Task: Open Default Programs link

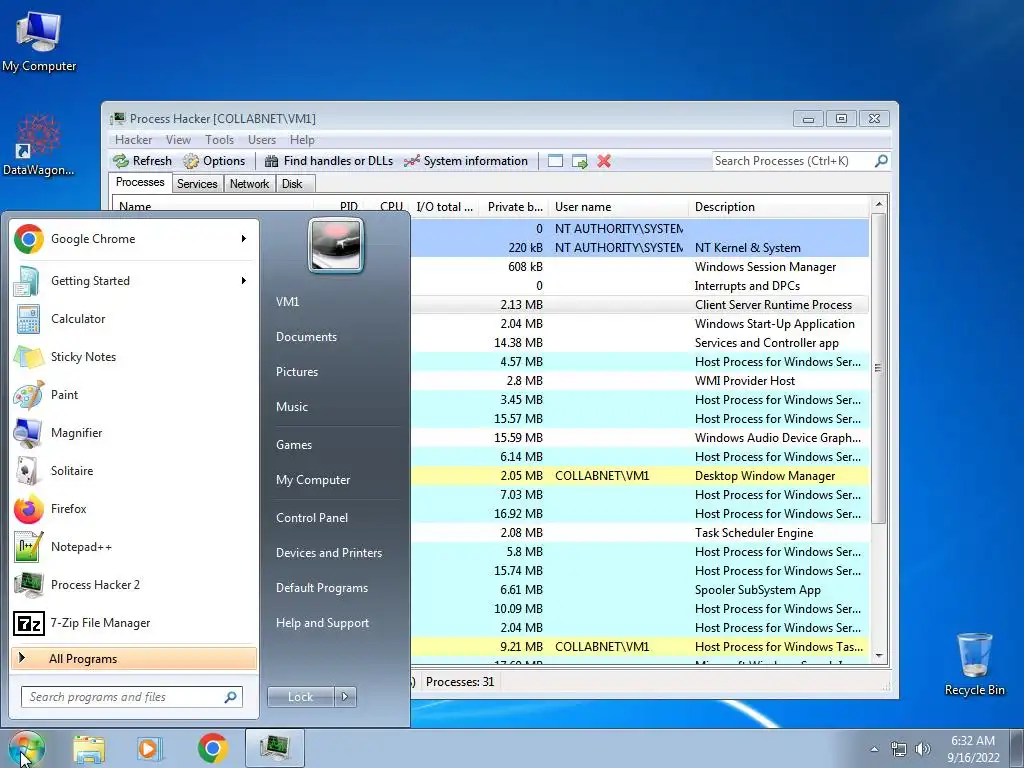Action: pyautogui.click(x=322, y=588)
